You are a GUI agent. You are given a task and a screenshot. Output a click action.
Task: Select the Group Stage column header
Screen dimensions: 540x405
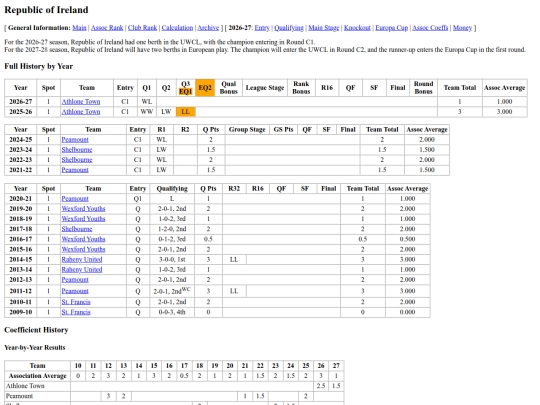pos(247,129)
